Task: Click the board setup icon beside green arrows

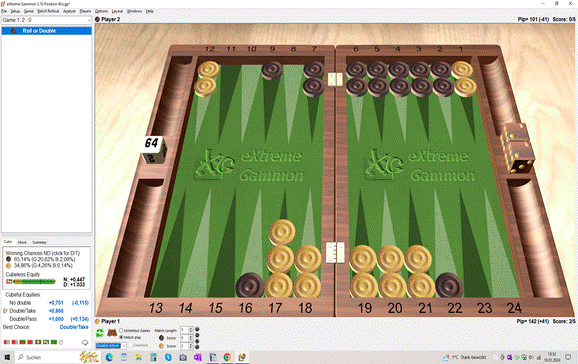Action: click(x=112, y=333)
